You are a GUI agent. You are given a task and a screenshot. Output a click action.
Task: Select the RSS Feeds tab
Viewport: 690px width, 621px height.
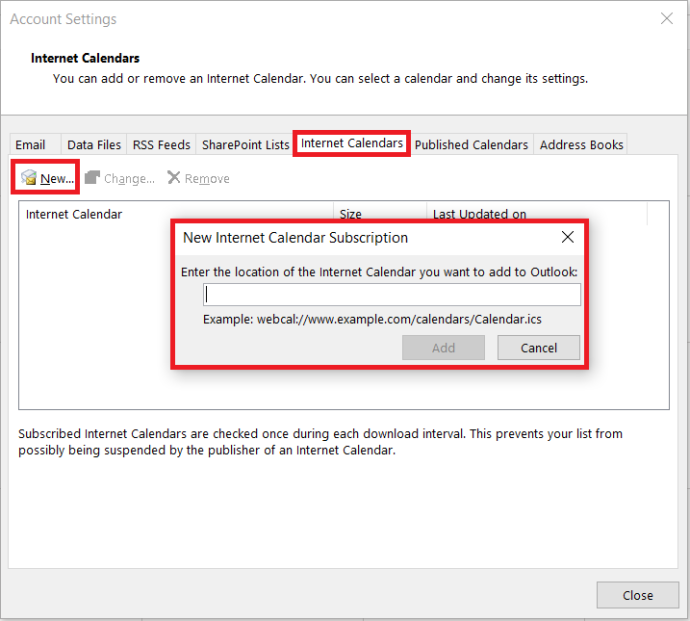161,145
